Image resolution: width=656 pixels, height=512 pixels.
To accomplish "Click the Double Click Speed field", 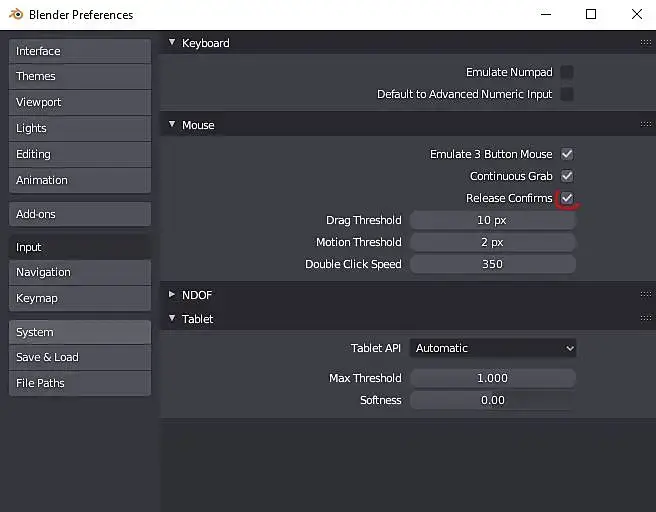I will 492,264.
